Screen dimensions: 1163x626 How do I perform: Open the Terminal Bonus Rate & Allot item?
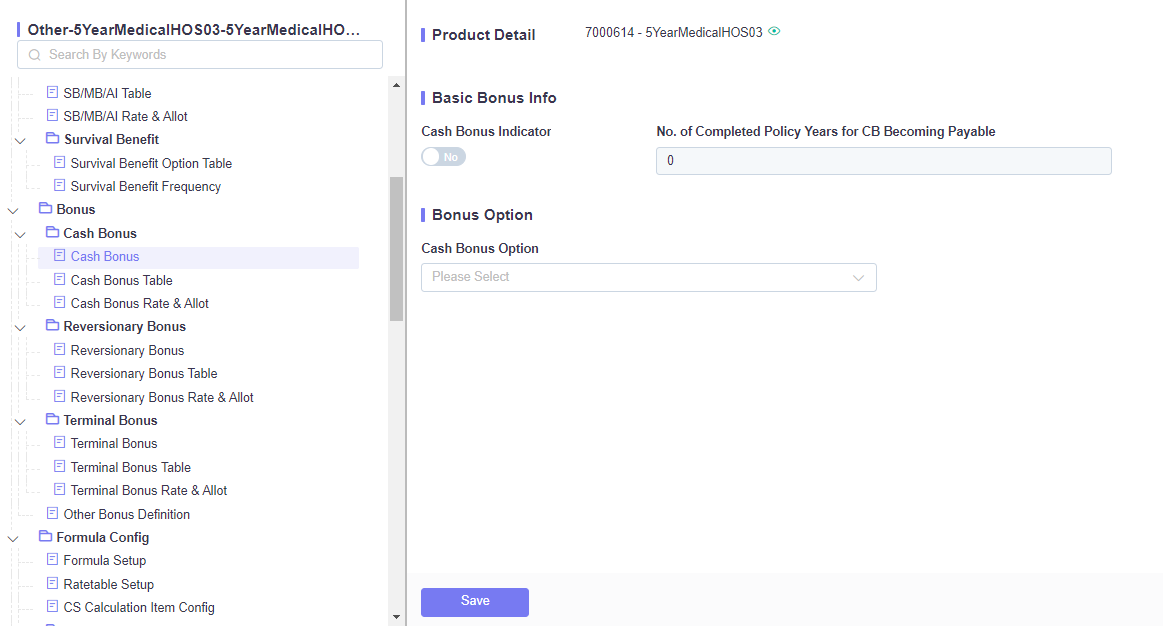point(148,491)
